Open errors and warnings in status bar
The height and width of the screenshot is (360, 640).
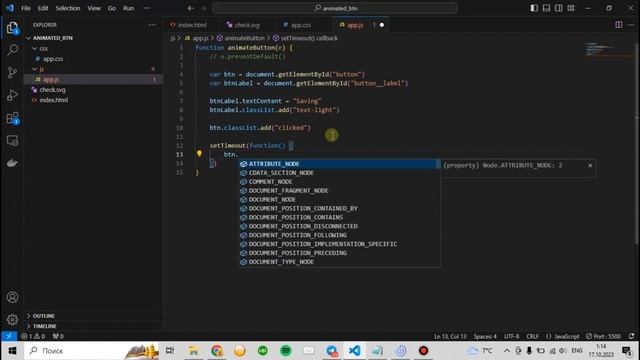pyautogui.click(x=33, y=336)
